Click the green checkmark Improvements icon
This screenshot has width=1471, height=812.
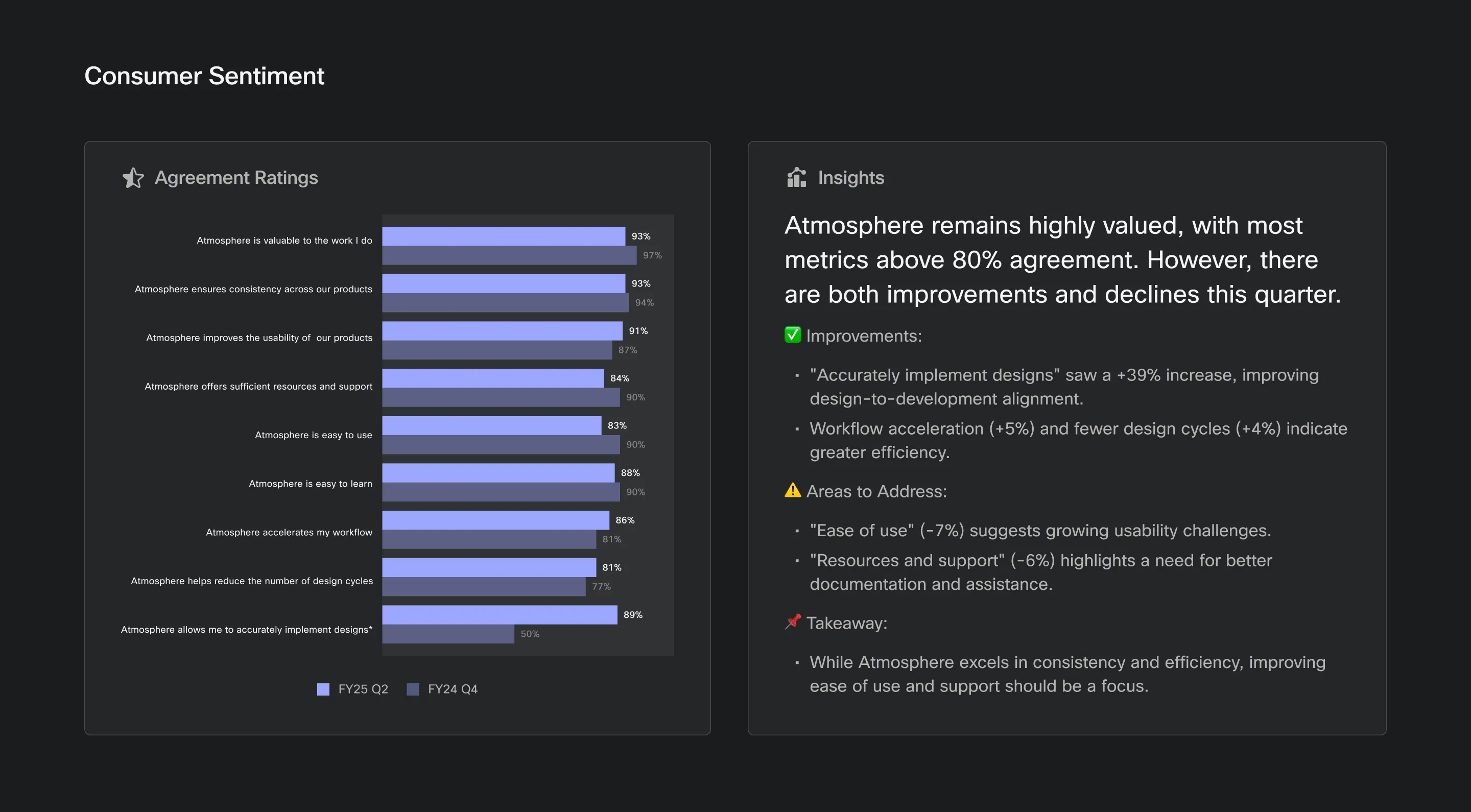(793, 335)
